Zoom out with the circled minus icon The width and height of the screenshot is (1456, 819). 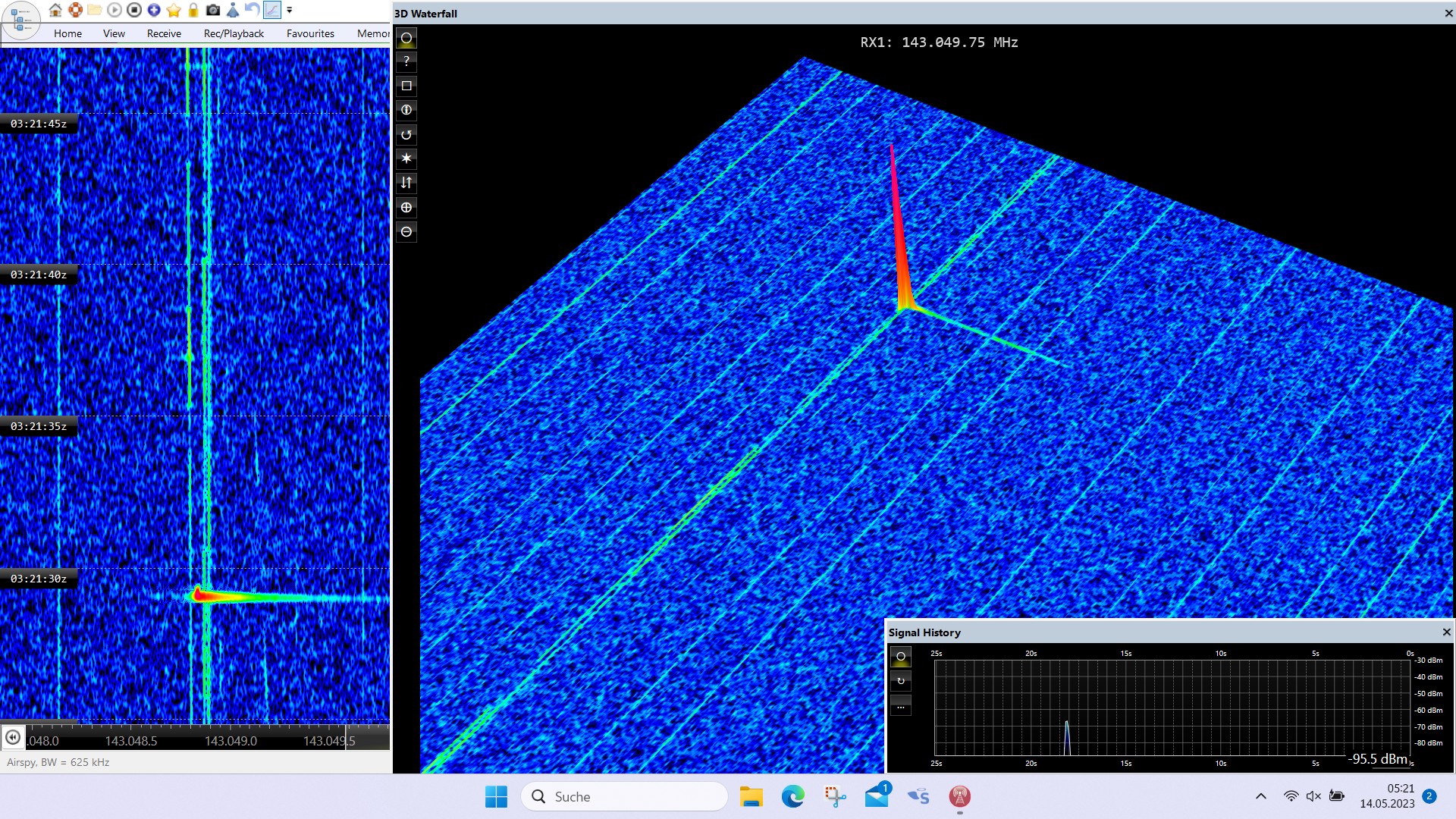pos(406,231)
